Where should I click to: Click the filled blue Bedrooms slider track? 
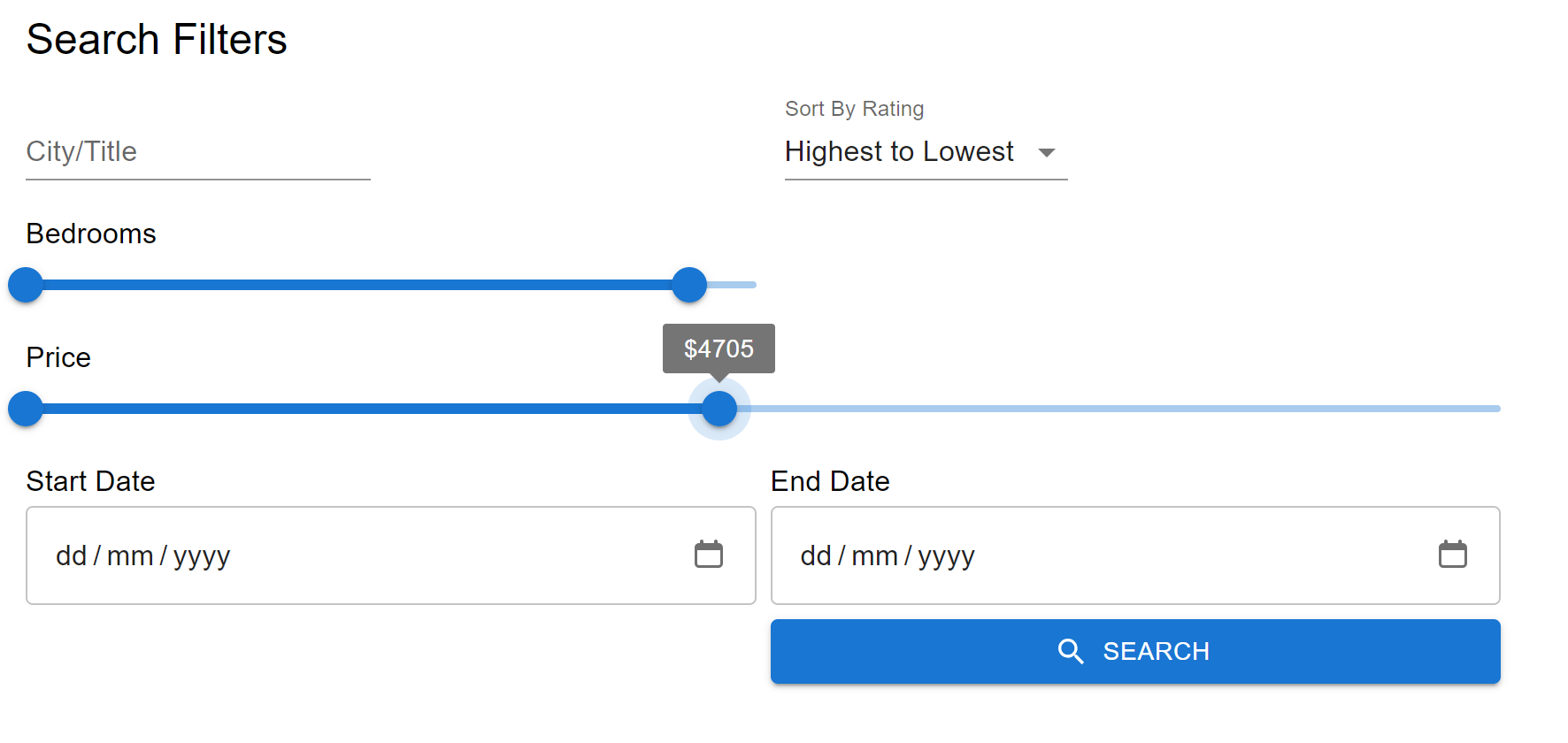point(354,285)
